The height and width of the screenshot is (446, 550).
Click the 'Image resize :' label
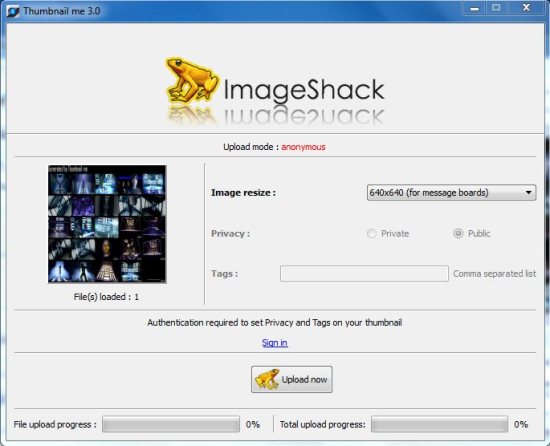coord(243,192)
